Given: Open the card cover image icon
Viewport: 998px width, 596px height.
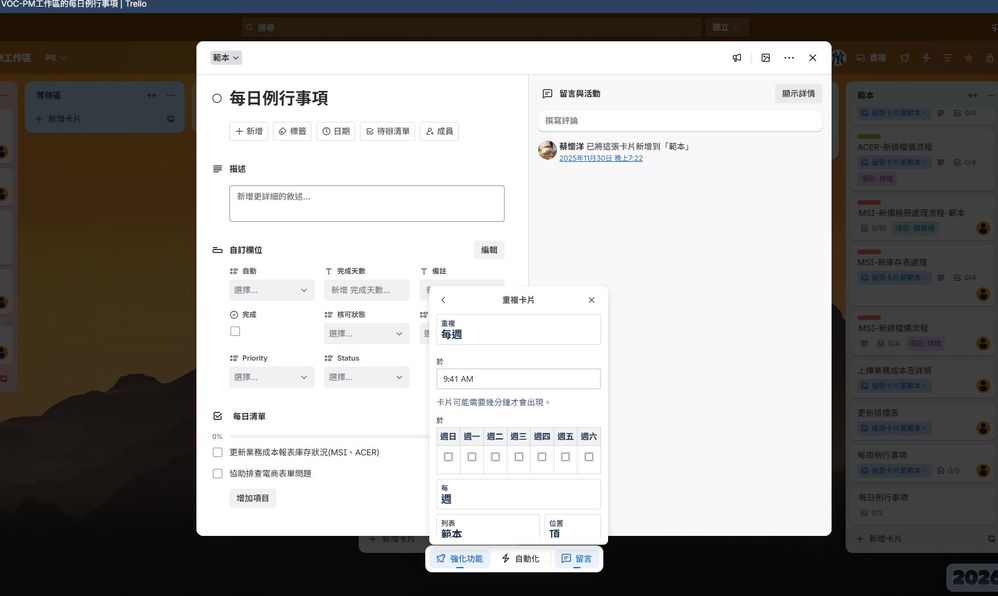Looking at the screenshot, I should 765,58.
